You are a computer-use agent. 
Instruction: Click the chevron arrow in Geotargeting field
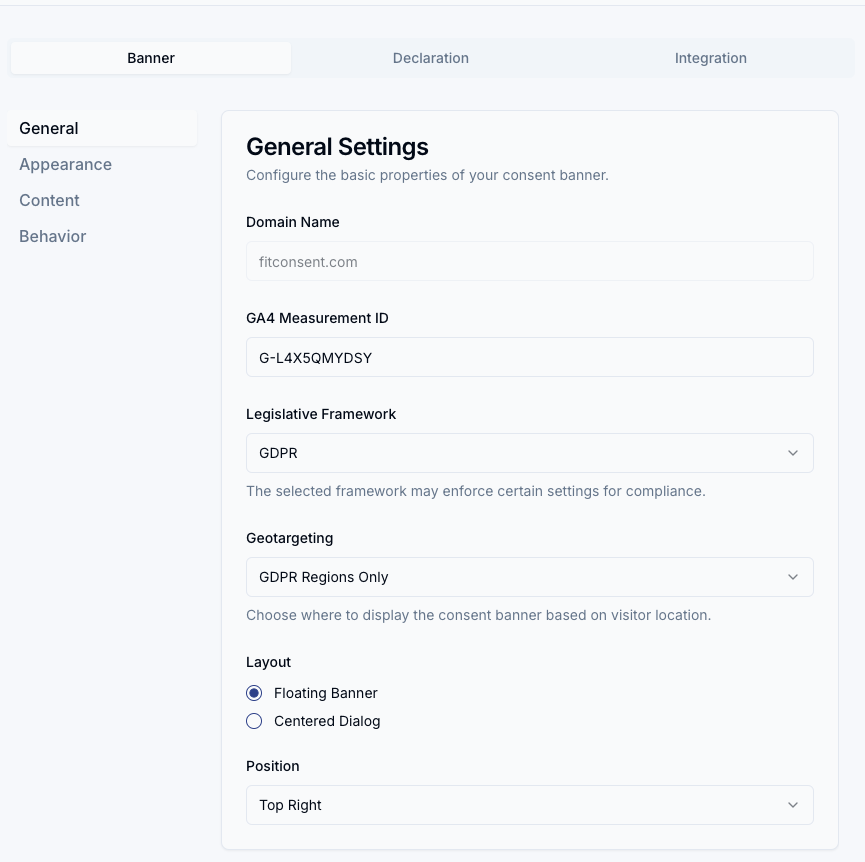(x=793, y=577)
